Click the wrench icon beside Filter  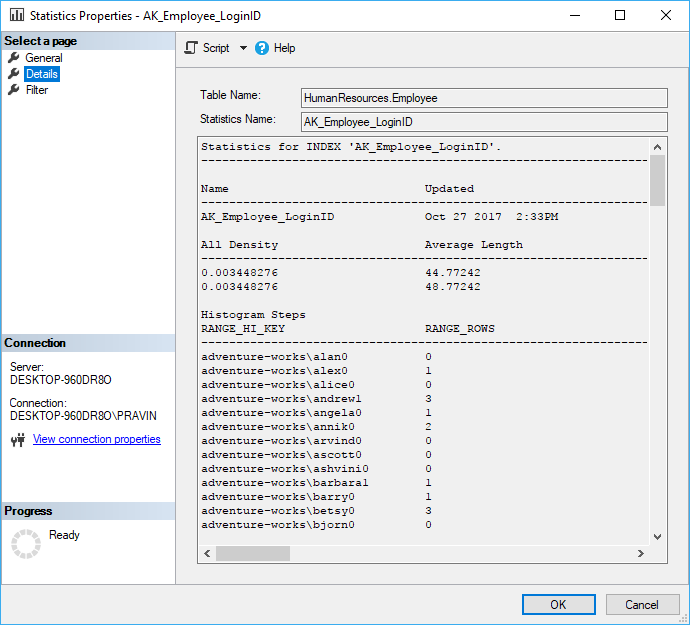pos(14,90)
